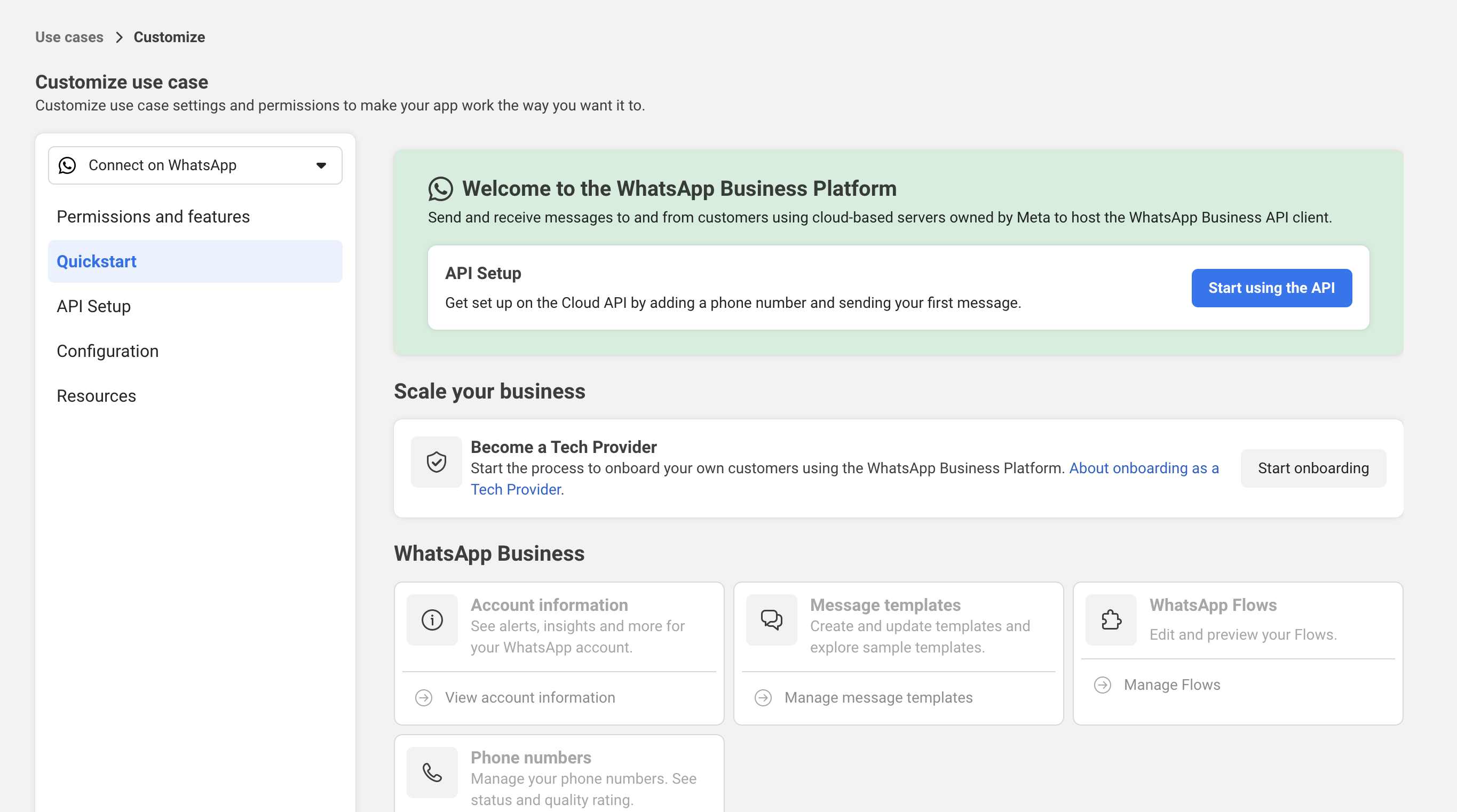
Task: Click WhatsApp logo beside Welcome heading
Action: point(440,189)
